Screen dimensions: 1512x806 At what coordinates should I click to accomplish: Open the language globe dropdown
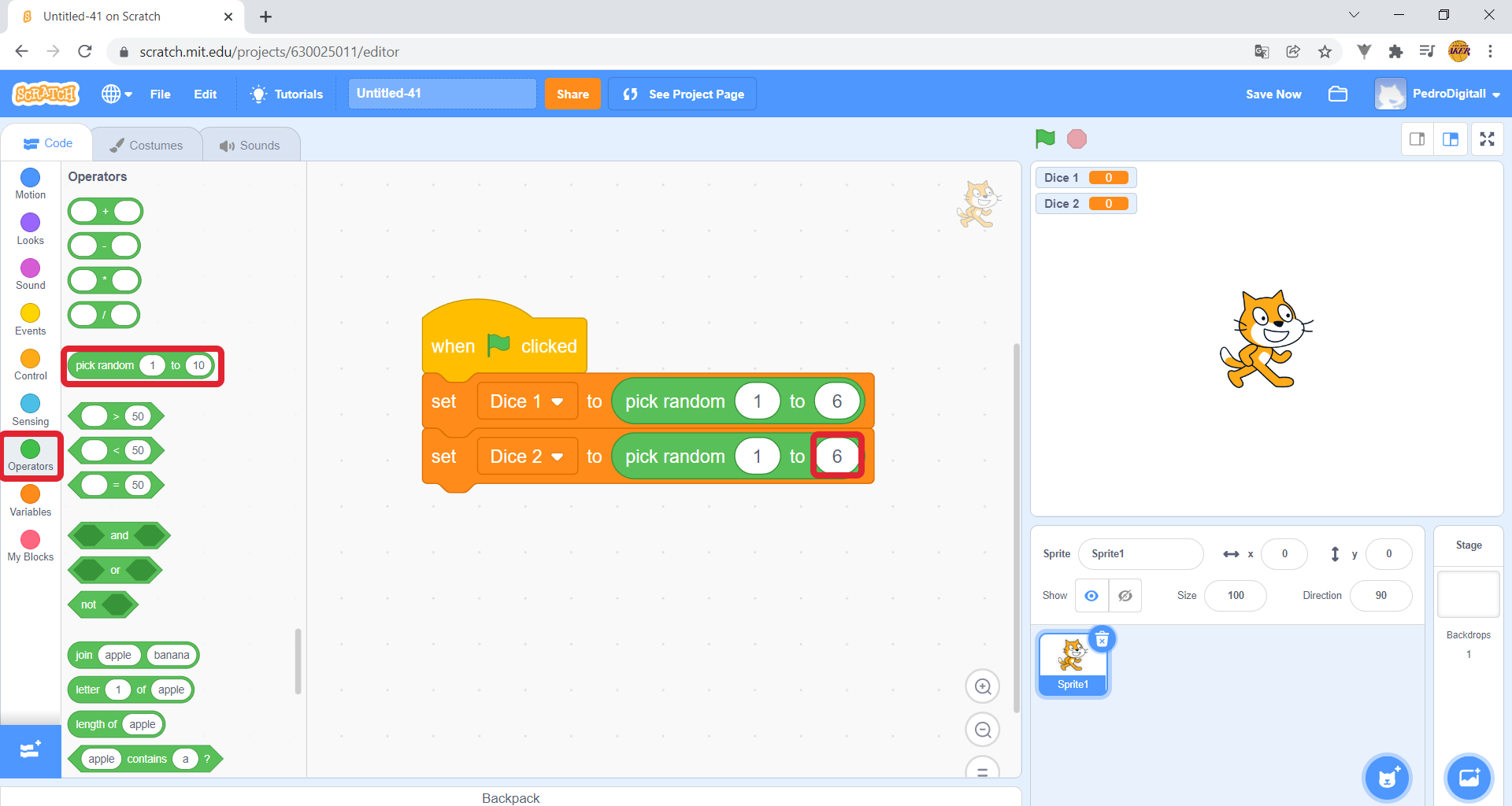pyautogui.click(x=116, y=94)
